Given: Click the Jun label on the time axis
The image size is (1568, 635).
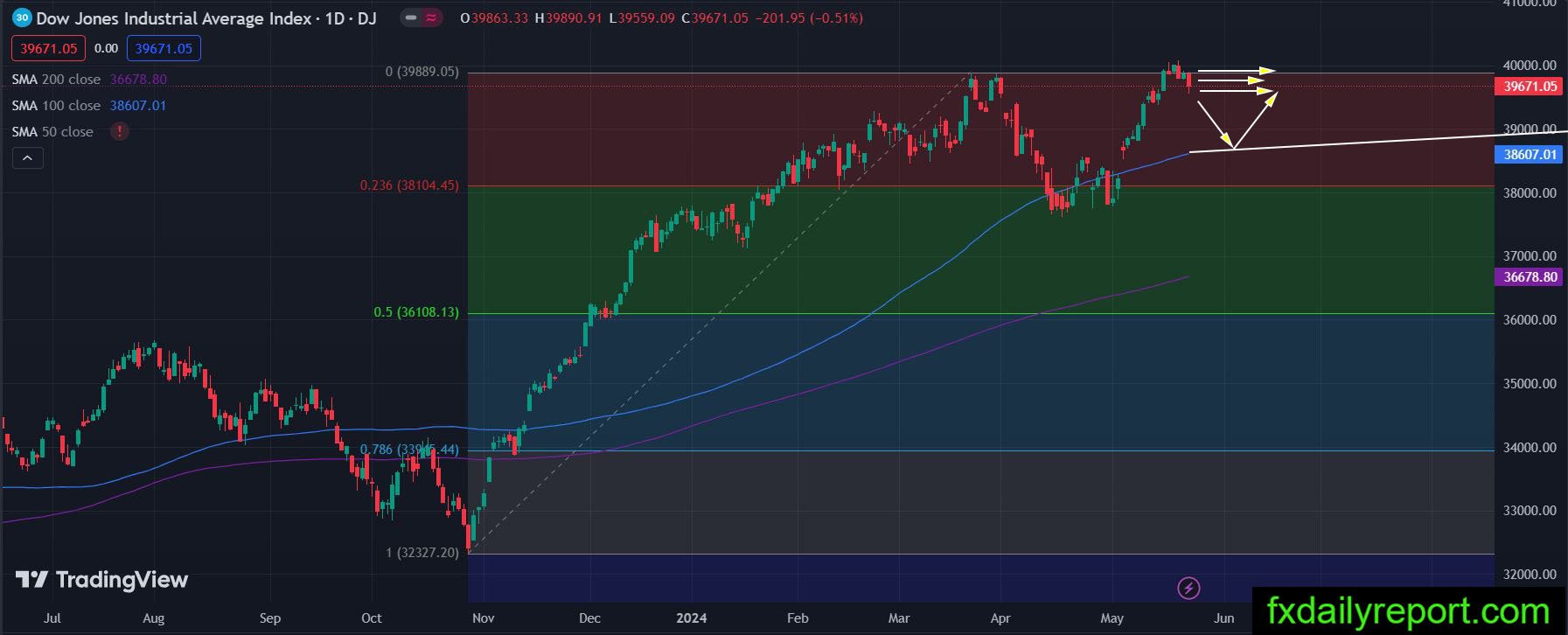Looking at the screenshot, I should [1224, 618].
